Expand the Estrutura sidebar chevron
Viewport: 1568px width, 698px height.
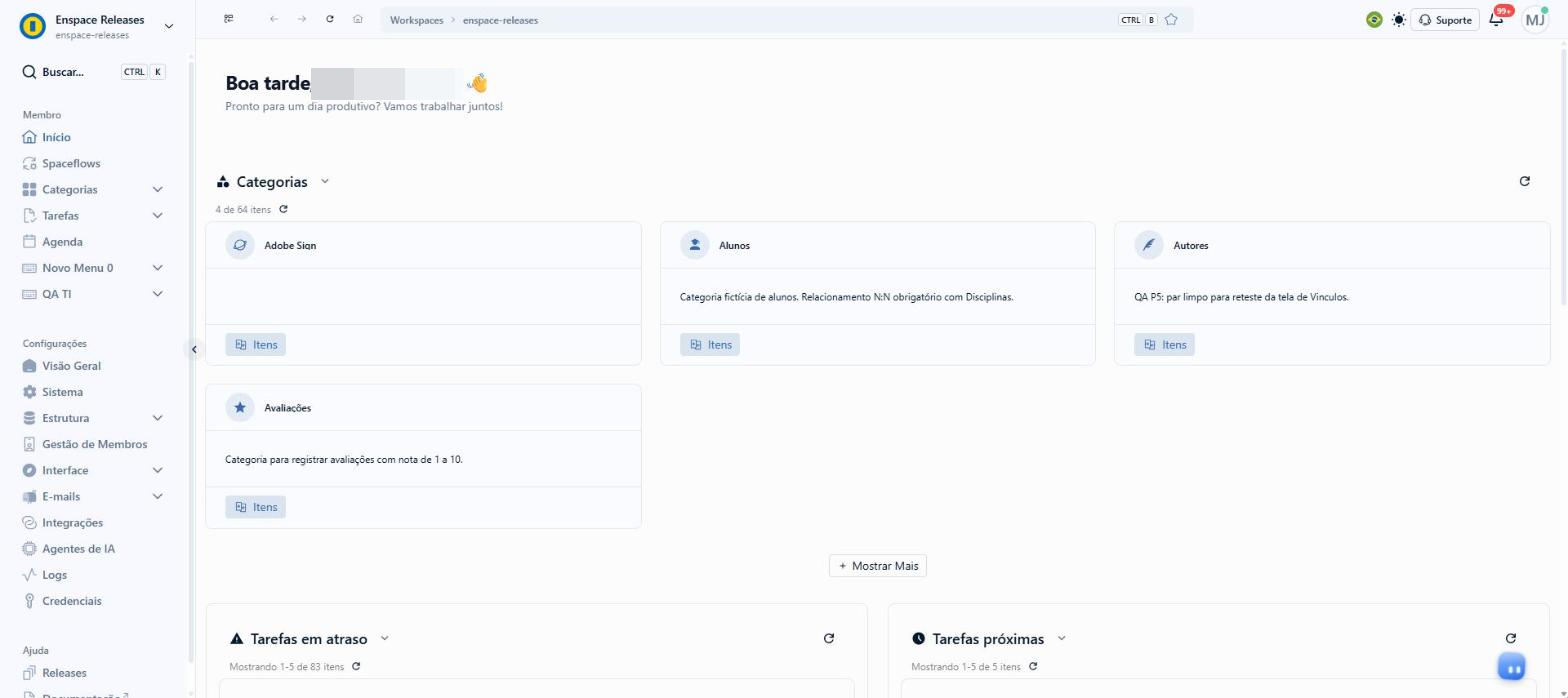point(157,418)
